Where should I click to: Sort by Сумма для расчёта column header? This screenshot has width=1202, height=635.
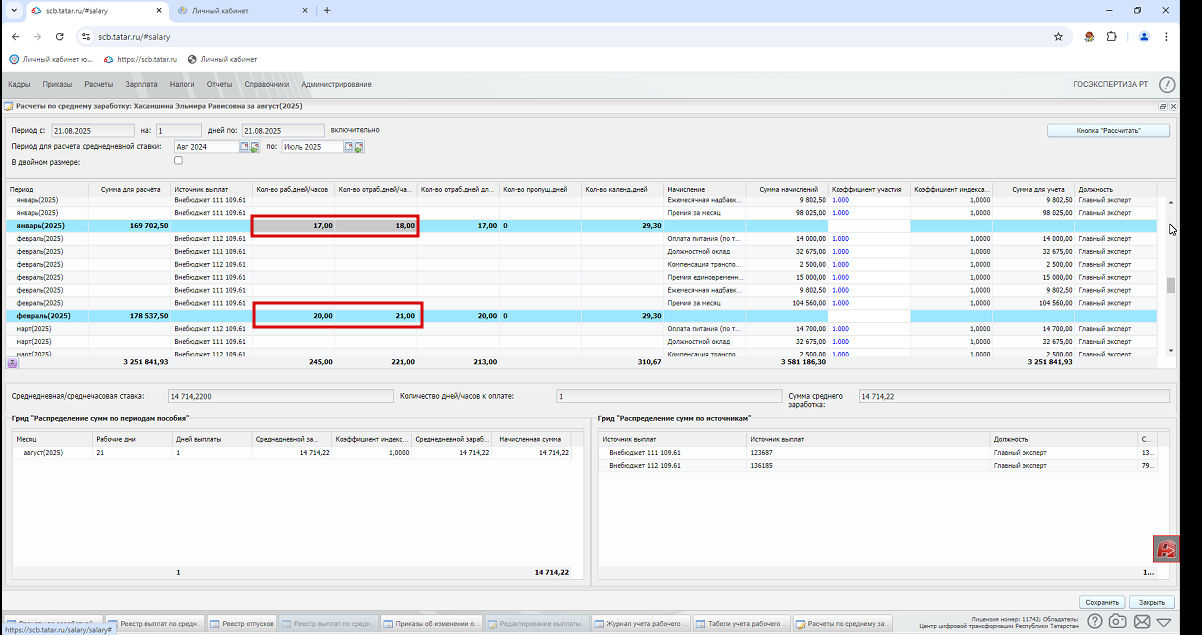coord(130,189)
